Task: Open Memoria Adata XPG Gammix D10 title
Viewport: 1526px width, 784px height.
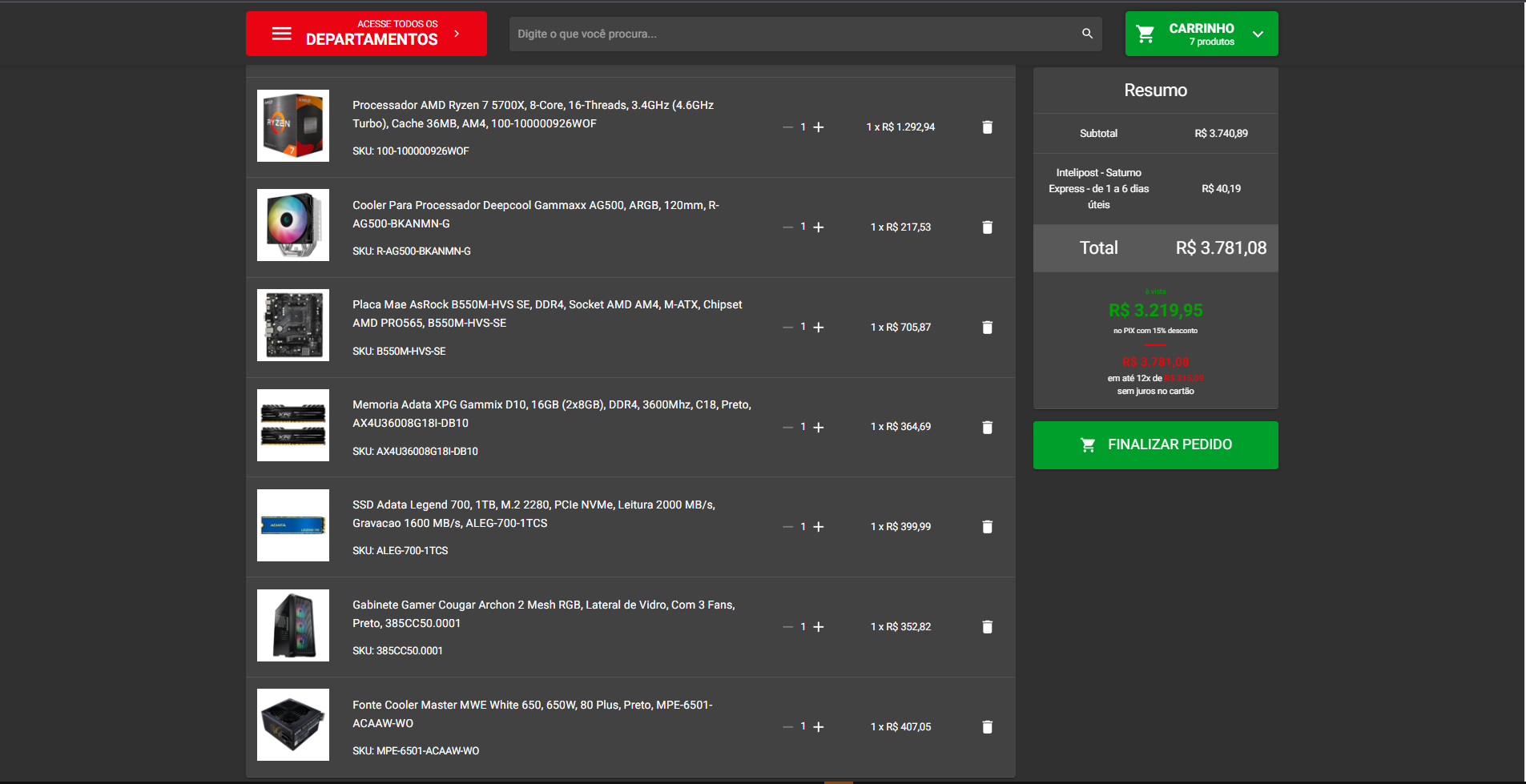Action: [x=552, y=414]
